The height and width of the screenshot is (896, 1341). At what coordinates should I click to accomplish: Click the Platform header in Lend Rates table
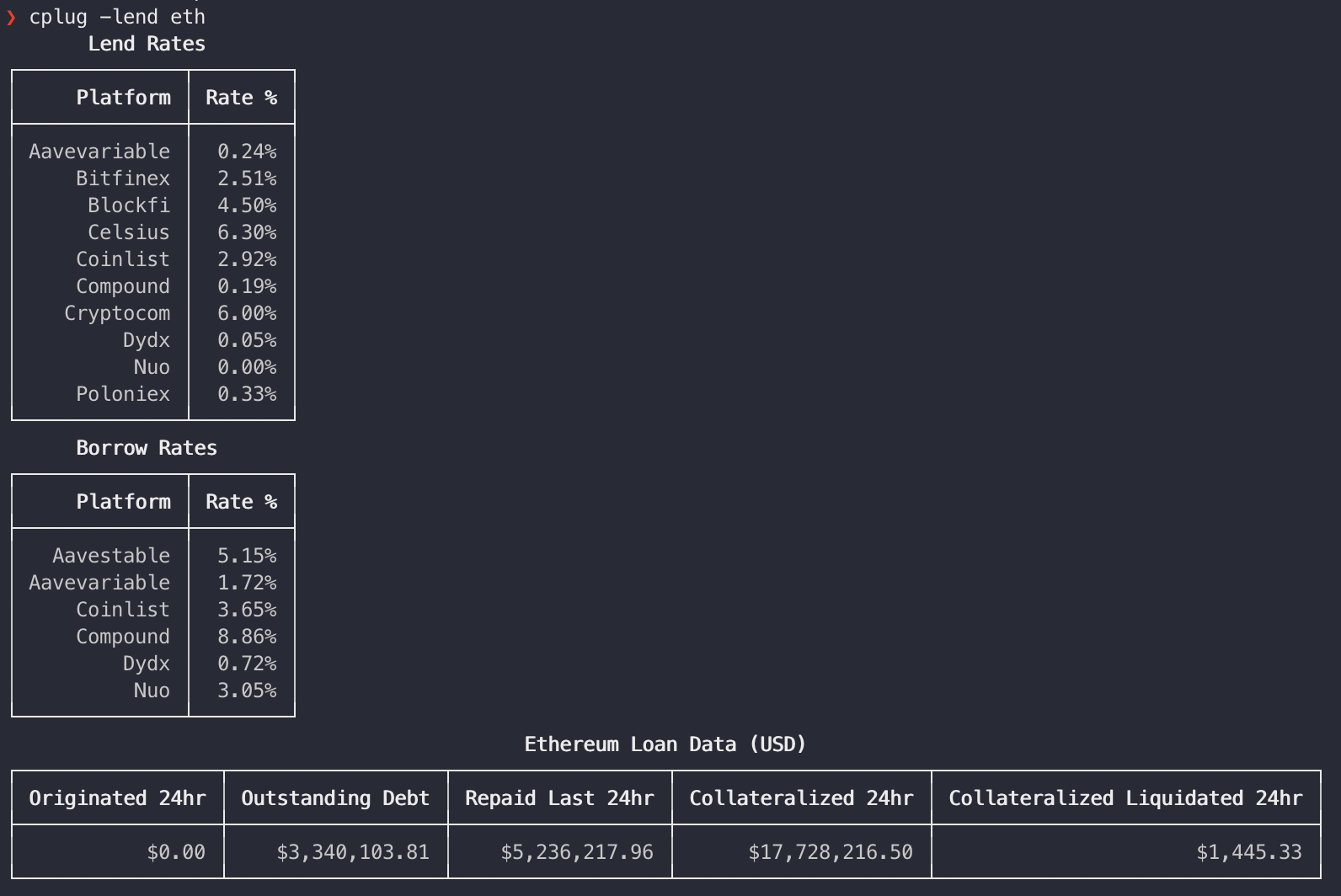tap(124, 98)
